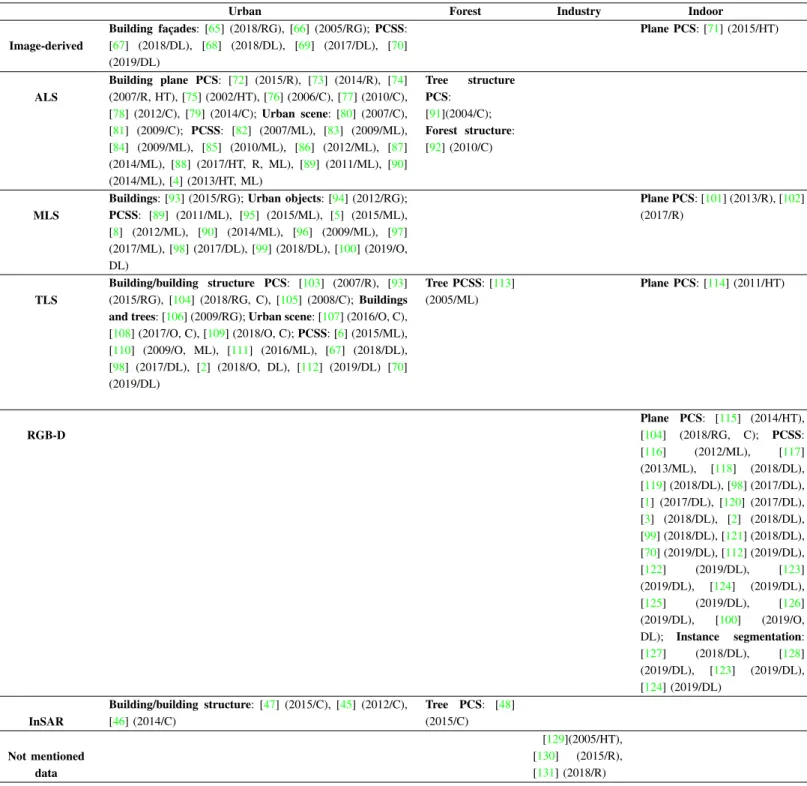807x786 pixels.
Task: Open citation [111] dated 2016/ML
Action: 240,351
